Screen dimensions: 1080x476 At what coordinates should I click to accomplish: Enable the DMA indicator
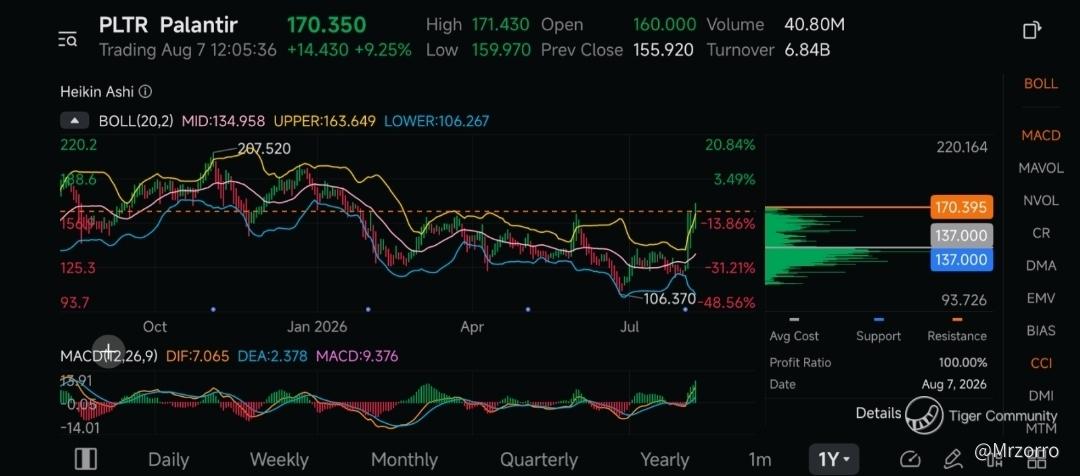pos(1040,265)
